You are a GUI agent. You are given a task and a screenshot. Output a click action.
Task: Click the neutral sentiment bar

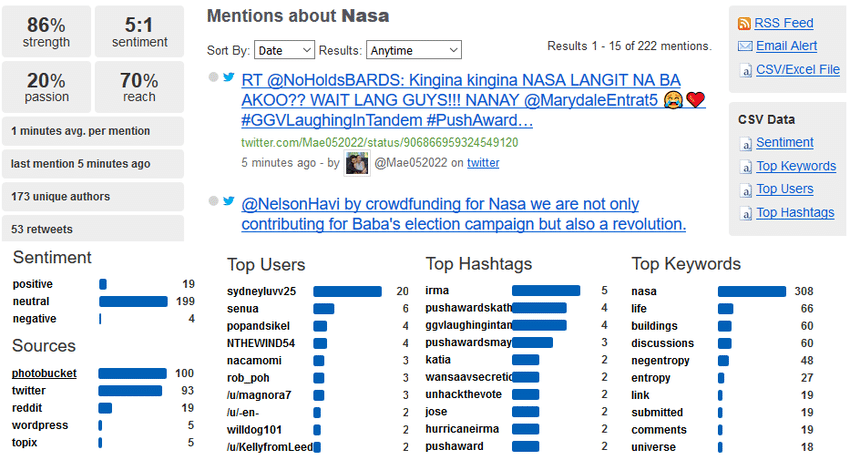click(133, 301)
